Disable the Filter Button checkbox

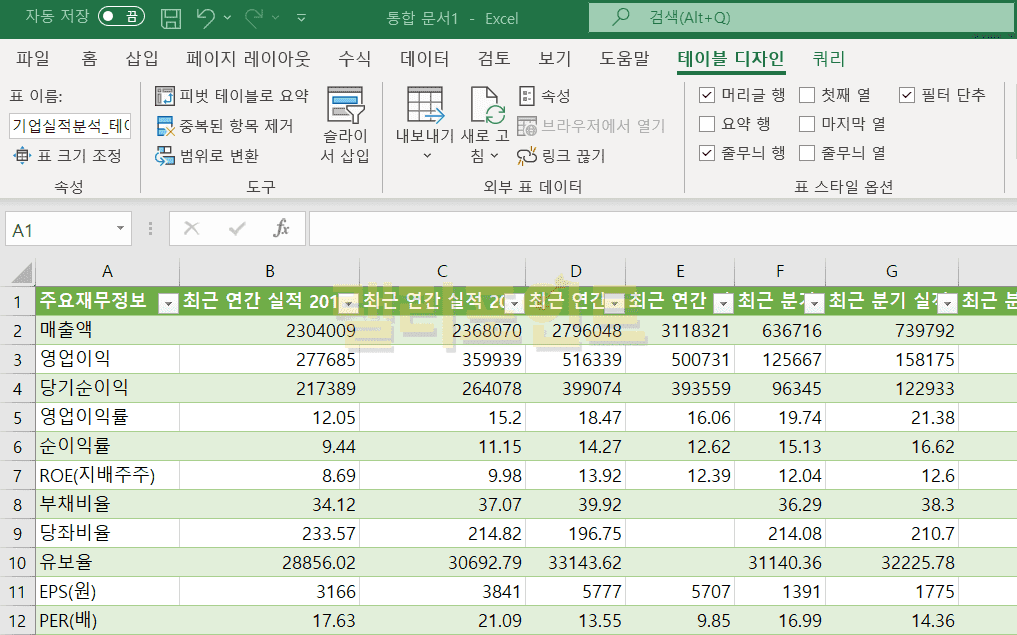pyautogui.click(x=907, y=95)
